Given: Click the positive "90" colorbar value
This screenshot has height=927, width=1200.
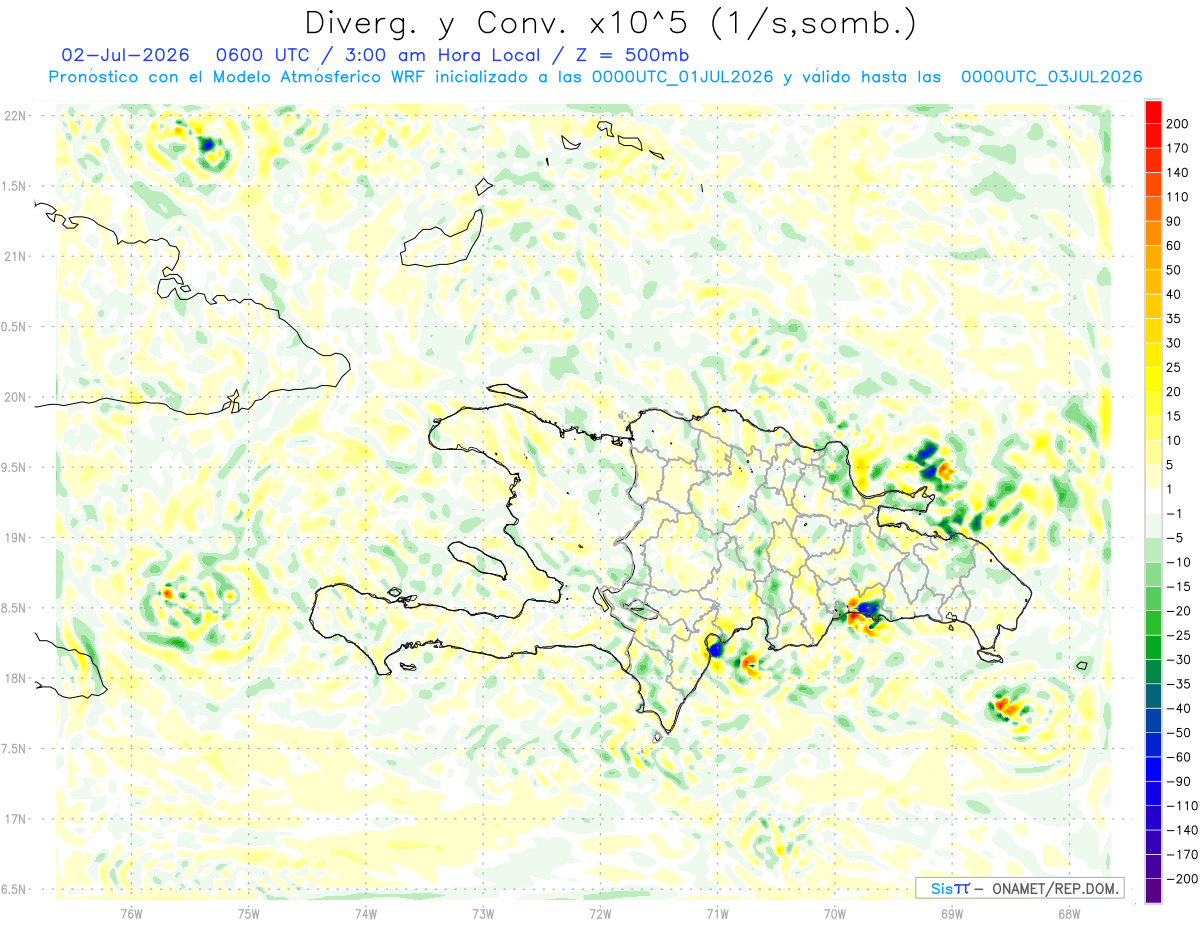Looking at the screenshot, I should coord(1175,221).
